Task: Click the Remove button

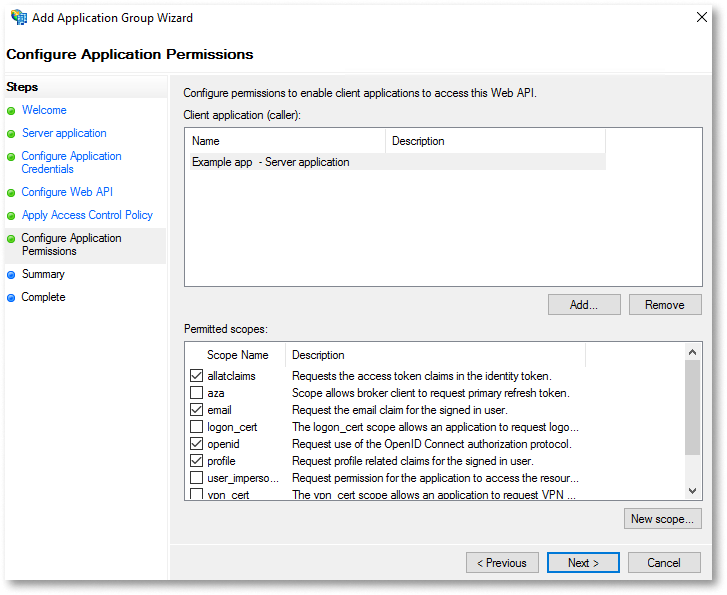Action: (665, 305)
